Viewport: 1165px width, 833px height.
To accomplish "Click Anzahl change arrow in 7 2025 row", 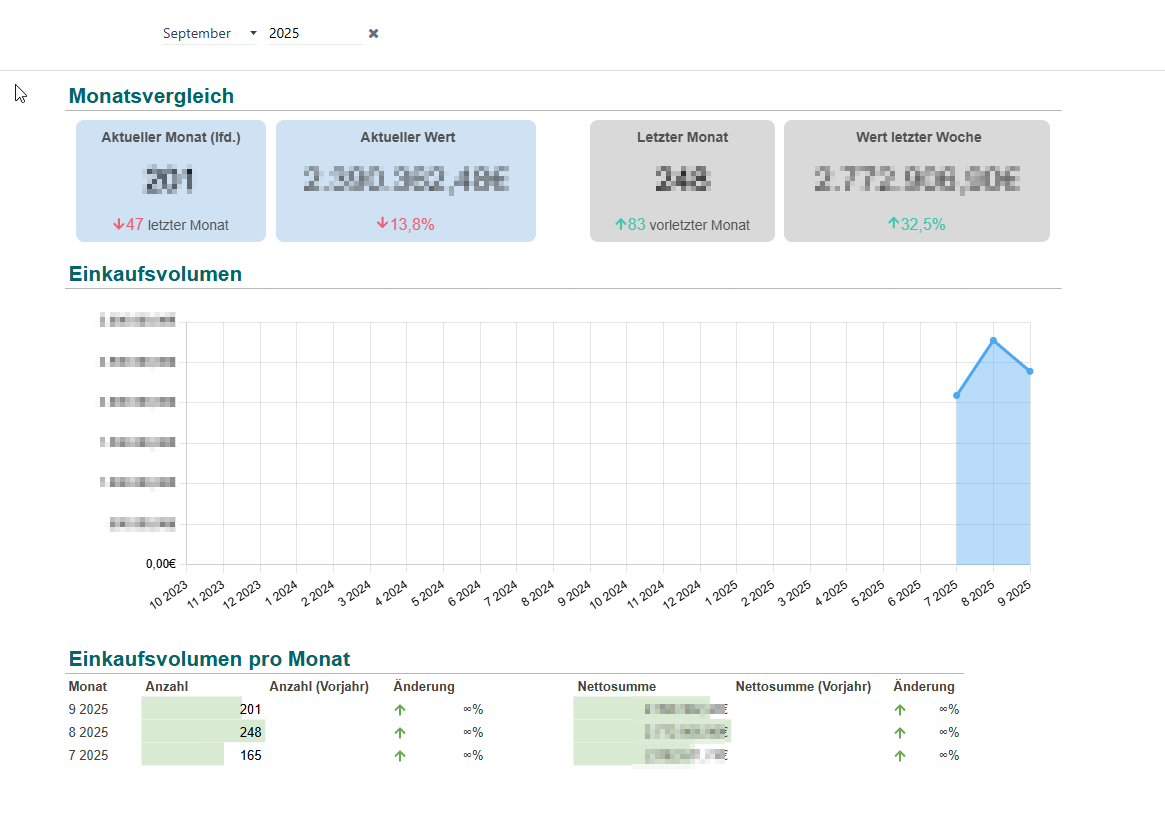I will pyautogui.click(x=400, y=756).
